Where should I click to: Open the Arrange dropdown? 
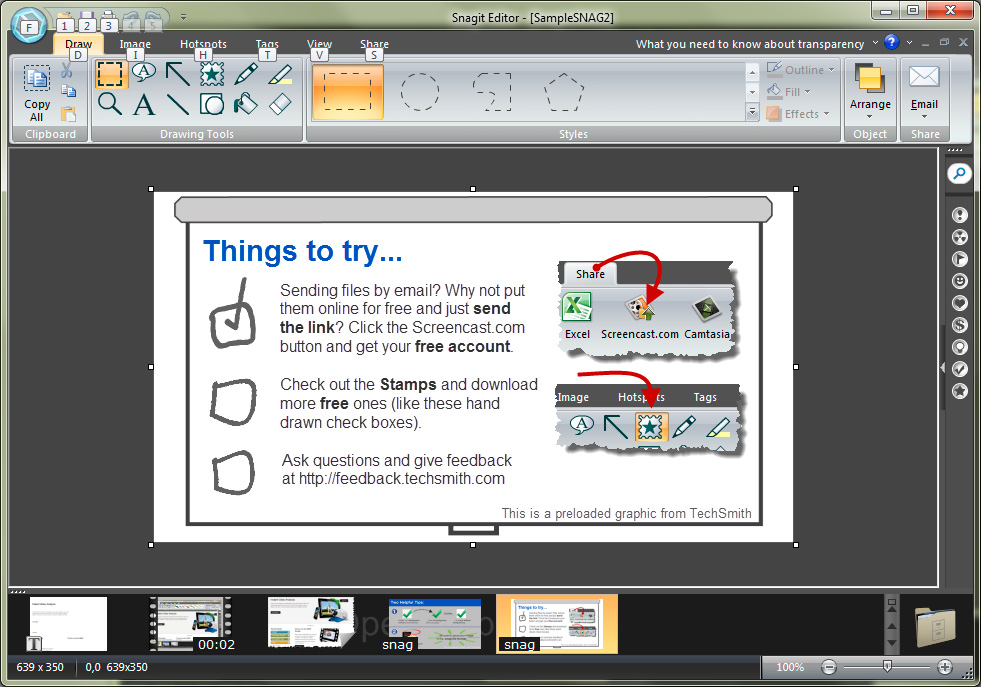tap(870, 92)
